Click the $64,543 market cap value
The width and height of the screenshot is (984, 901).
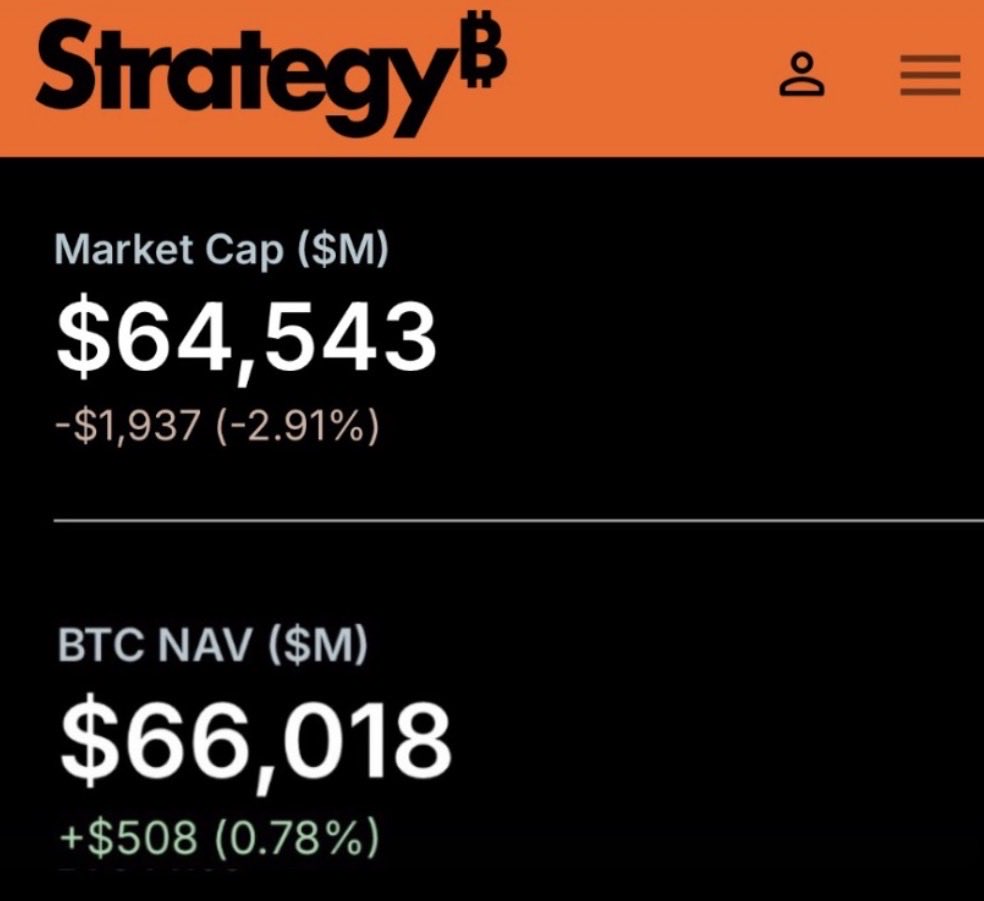(x=247, y=336)
